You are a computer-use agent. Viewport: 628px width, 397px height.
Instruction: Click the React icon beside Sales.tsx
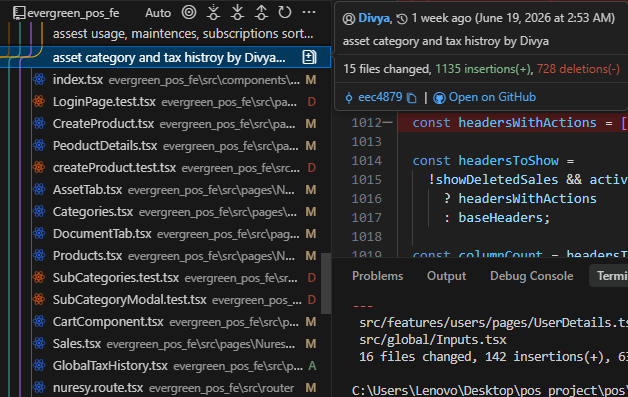39,344
